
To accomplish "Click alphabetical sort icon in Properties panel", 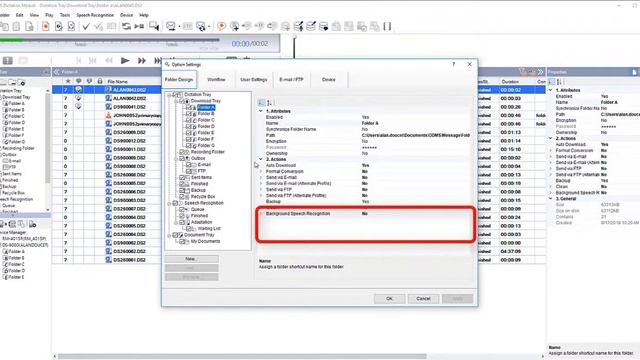I will (560, 82).
